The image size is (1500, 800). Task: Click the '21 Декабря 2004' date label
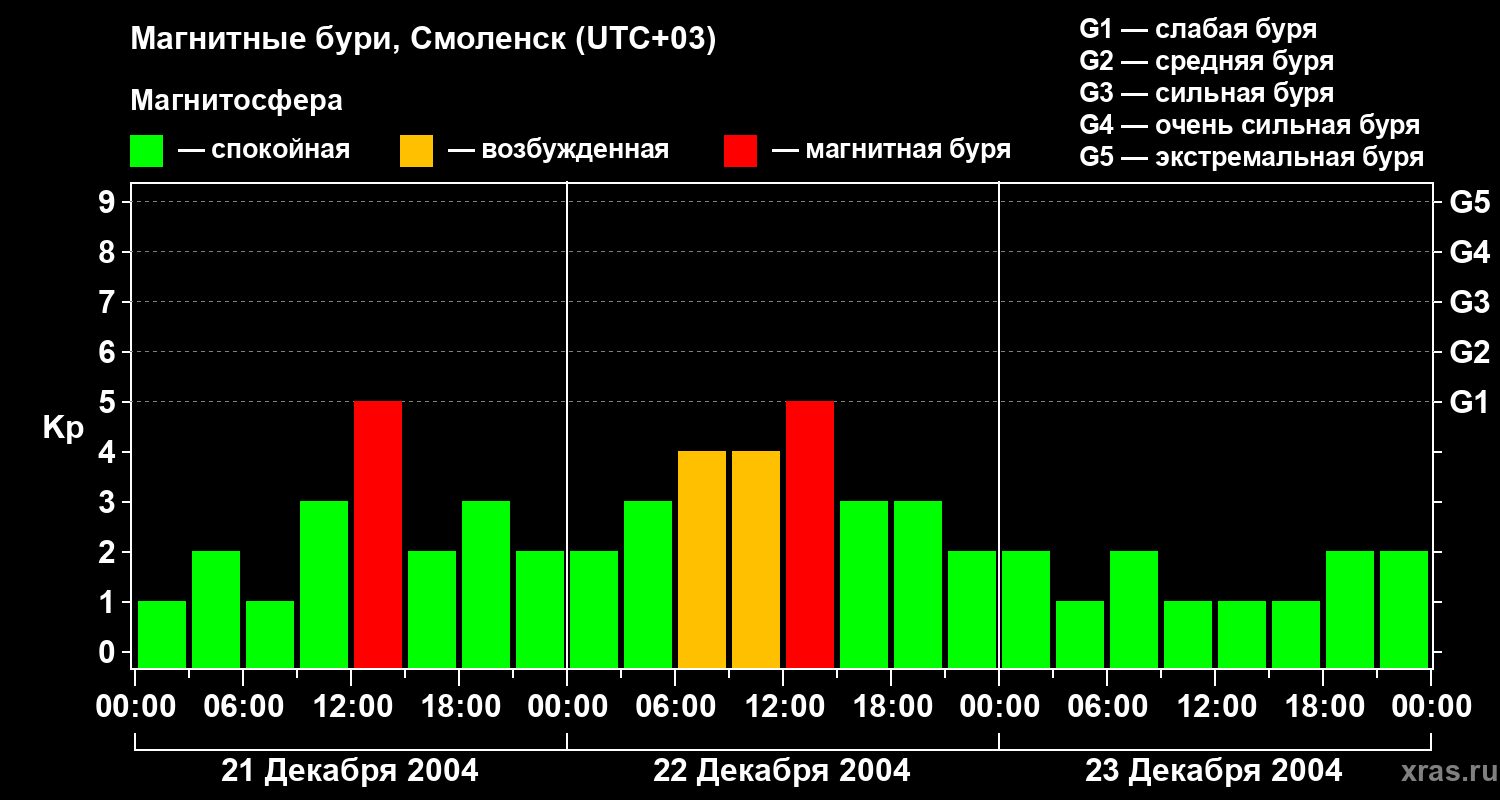coord(350,771)
